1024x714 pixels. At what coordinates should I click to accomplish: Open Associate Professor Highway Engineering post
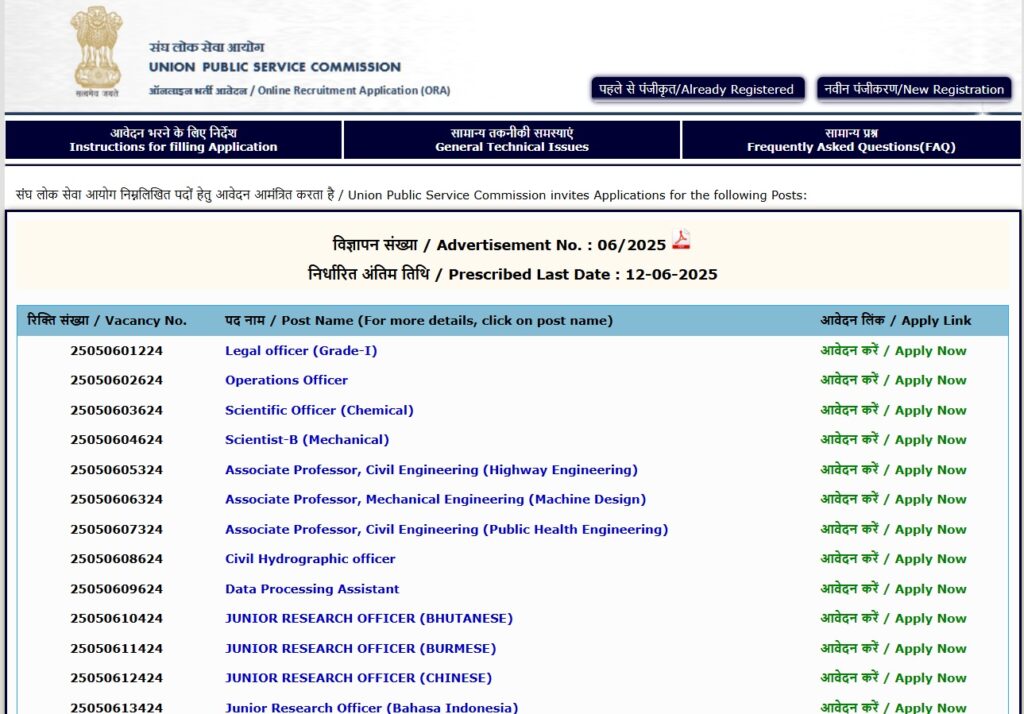coord(431,470)
